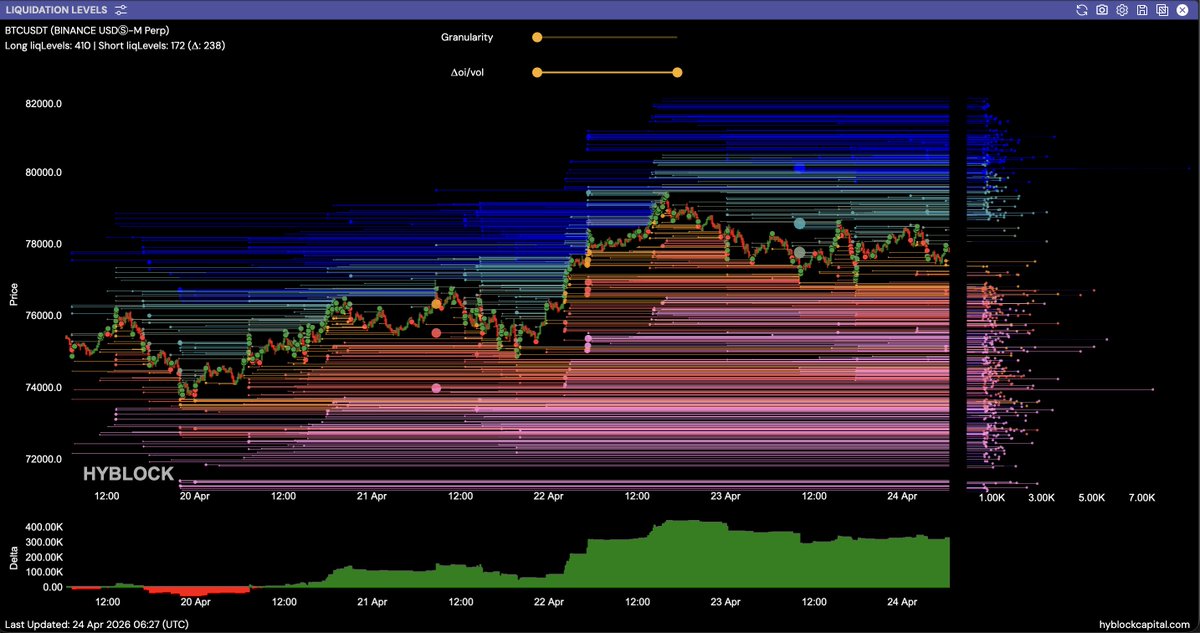Click the pink bubble near 74000
The image size is (1200, 633).
click(x=436, y=388)
